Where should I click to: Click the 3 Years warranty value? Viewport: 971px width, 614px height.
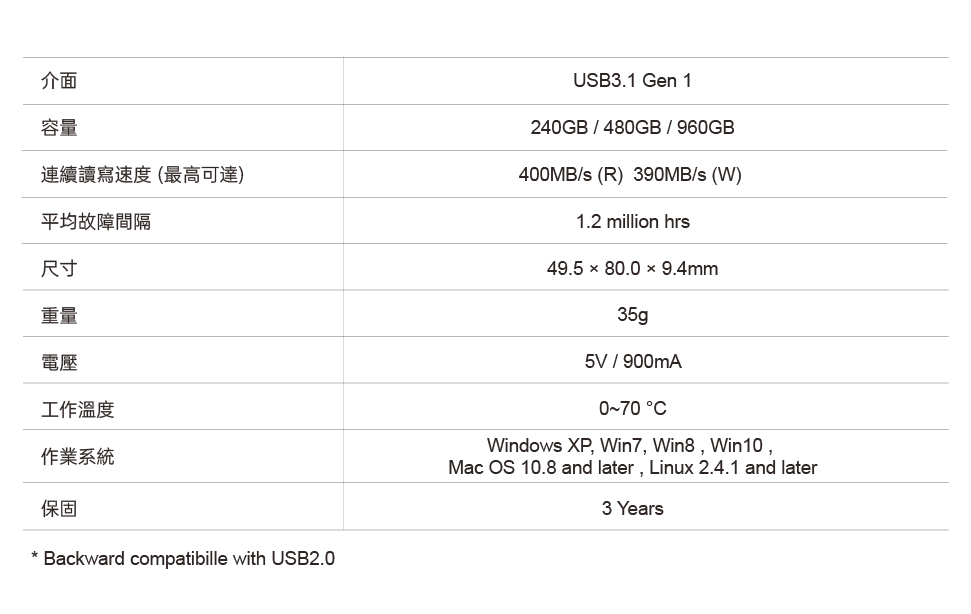tap(632, 509)
